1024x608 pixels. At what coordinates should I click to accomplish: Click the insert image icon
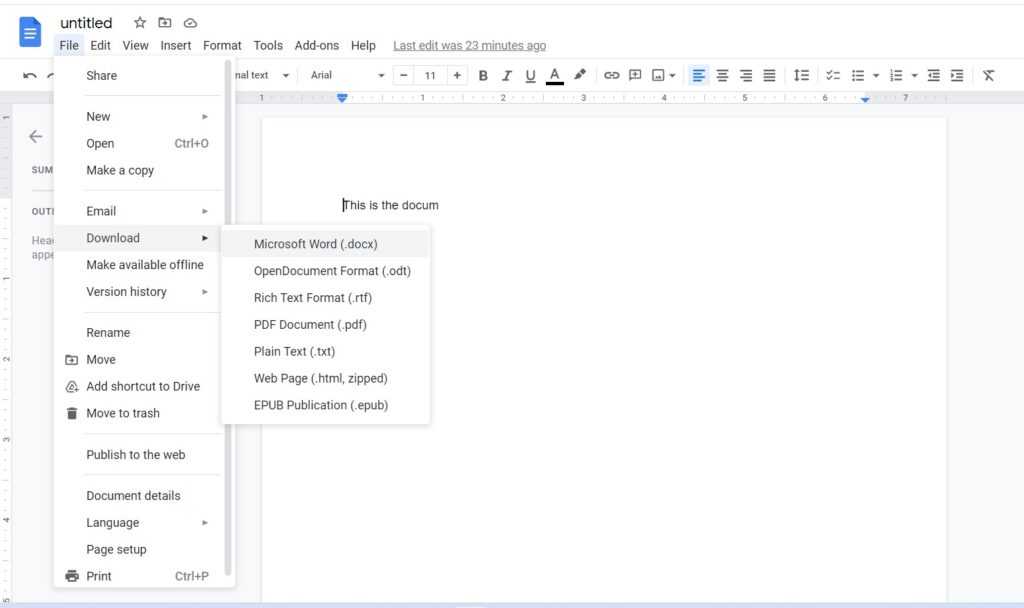coord(658,75)
